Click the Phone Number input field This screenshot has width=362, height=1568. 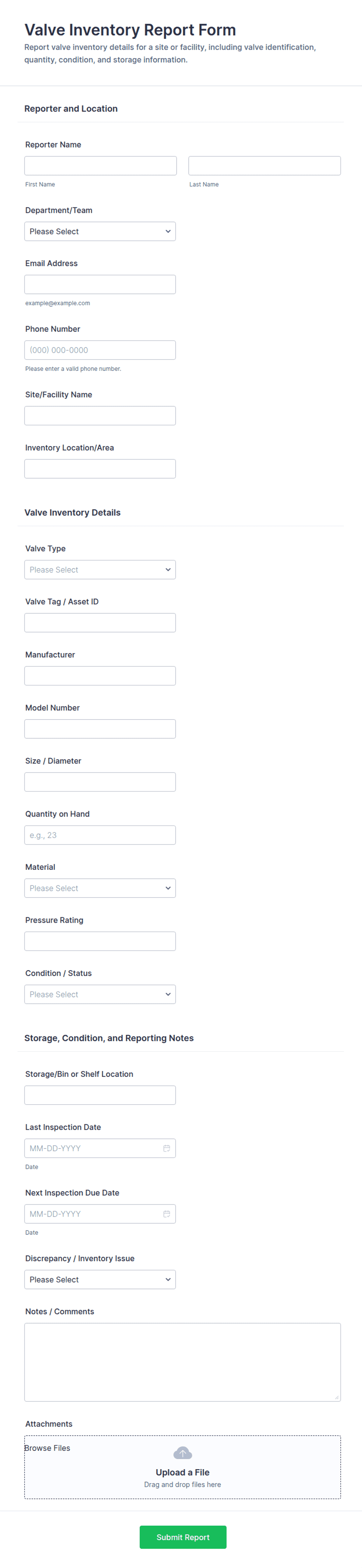[x=100, y=350]
